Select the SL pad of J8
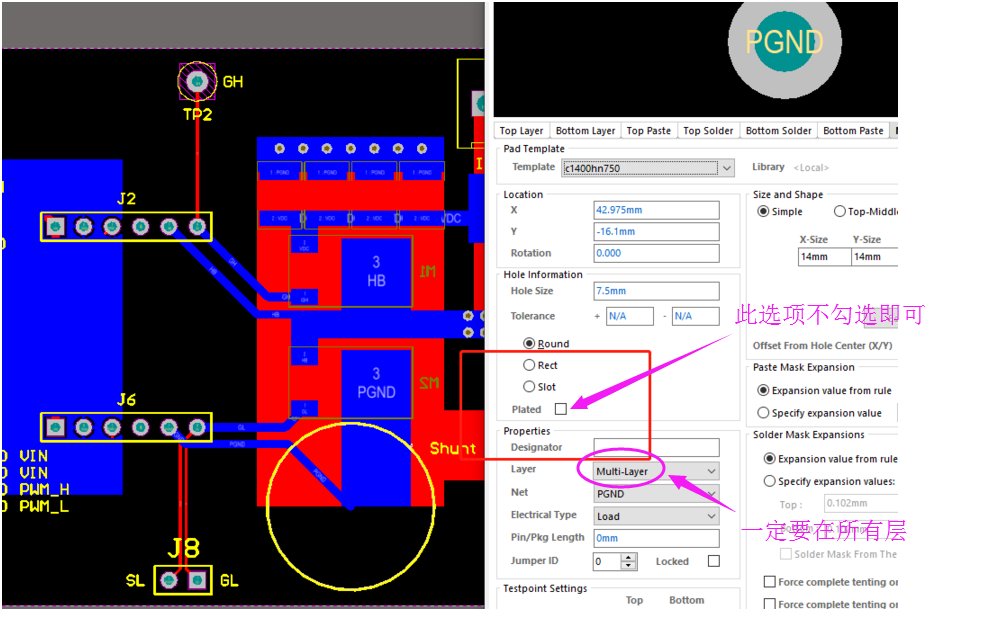Image resolution: width=987 pixels, height=632 pixels. point(169,580)
